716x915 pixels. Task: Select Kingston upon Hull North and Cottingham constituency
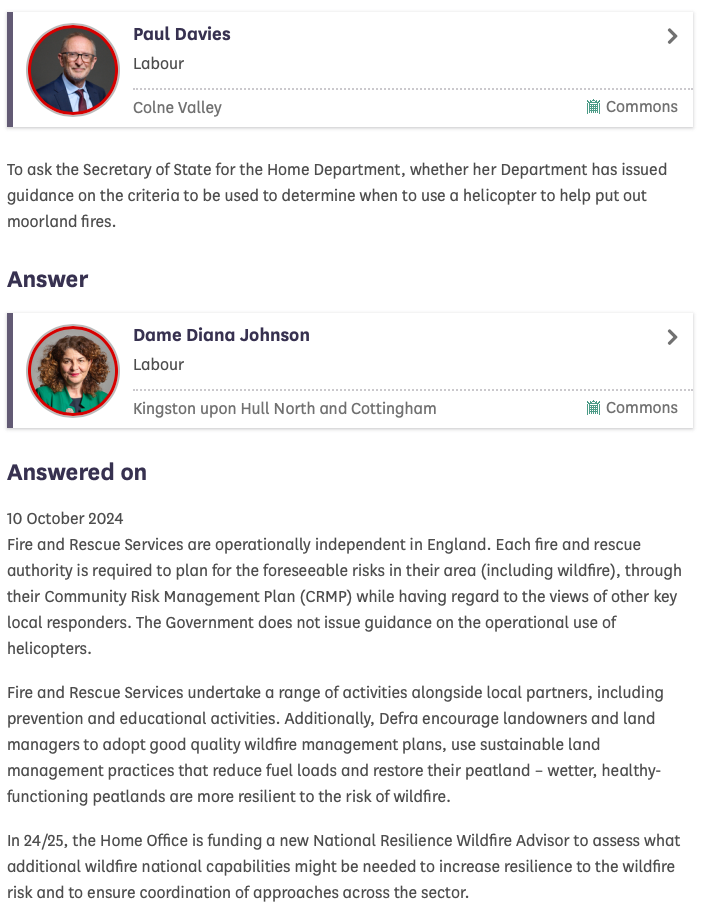(x=284, y=409)
